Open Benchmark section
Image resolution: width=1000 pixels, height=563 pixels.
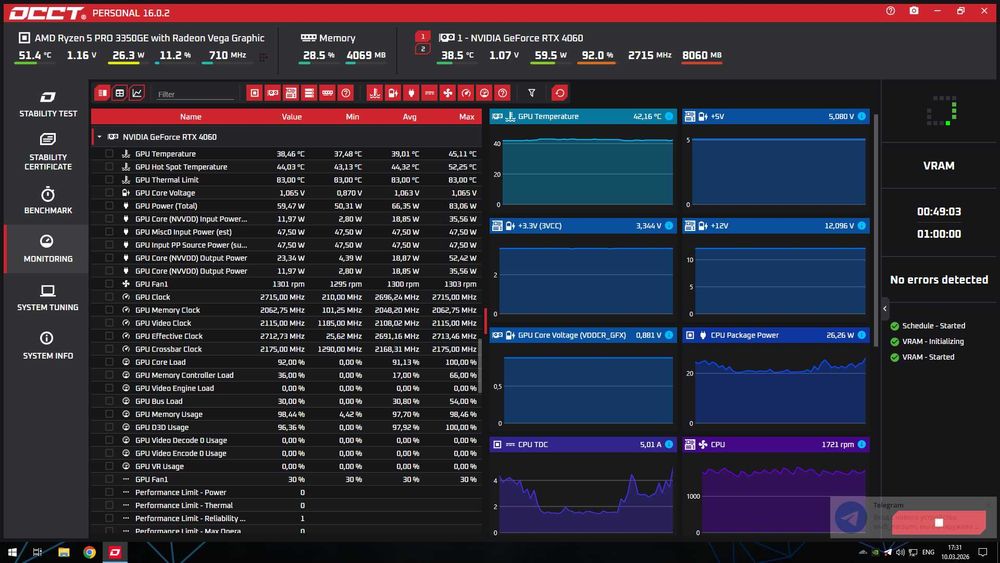tap(48, 200)
